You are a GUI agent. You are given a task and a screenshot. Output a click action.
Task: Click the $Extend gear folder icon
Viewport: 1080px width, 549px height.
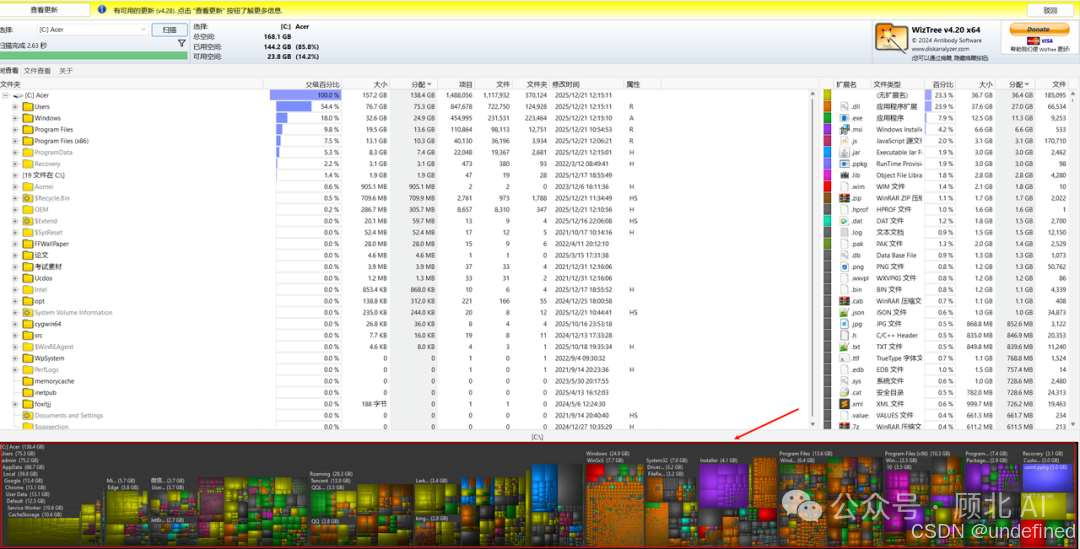[28, 221]
